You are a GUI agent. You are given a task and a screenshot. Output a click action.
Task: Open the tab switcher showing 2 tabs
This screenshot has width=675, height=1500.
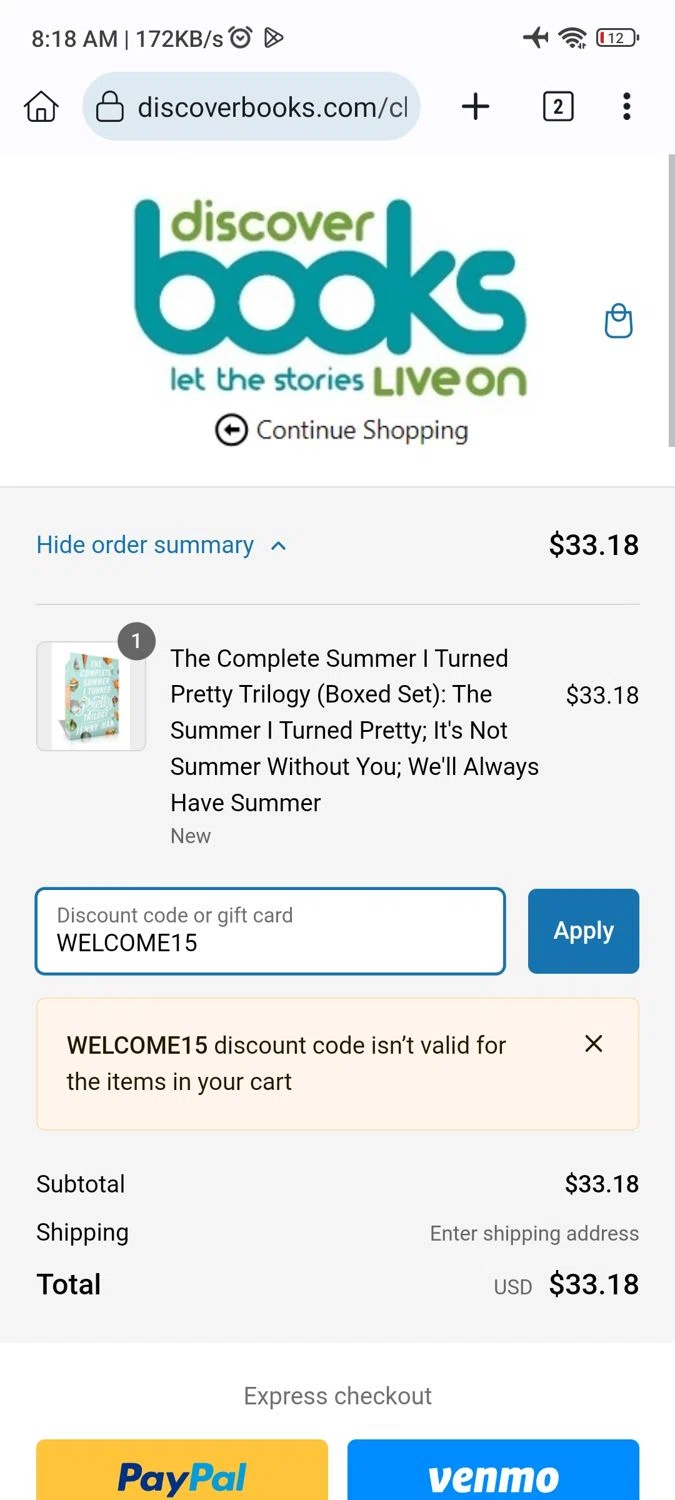point(558,106)
